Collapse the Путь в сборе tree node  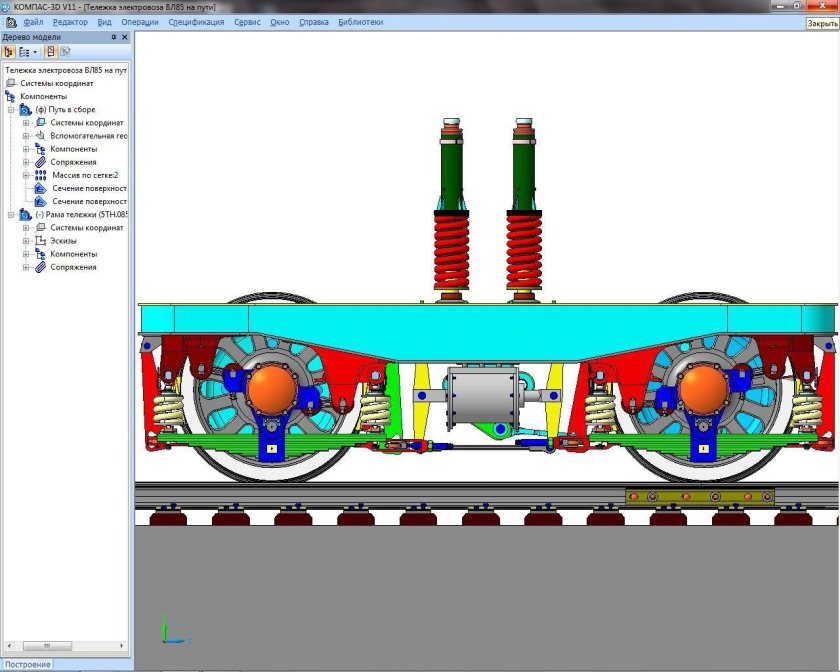point(12,109)
